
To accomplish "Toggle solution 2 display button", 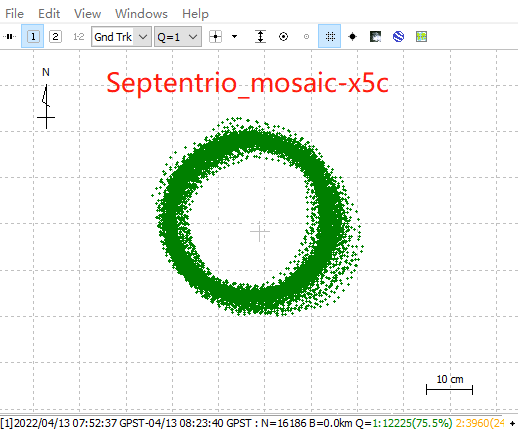I will [x=55, y=36].
